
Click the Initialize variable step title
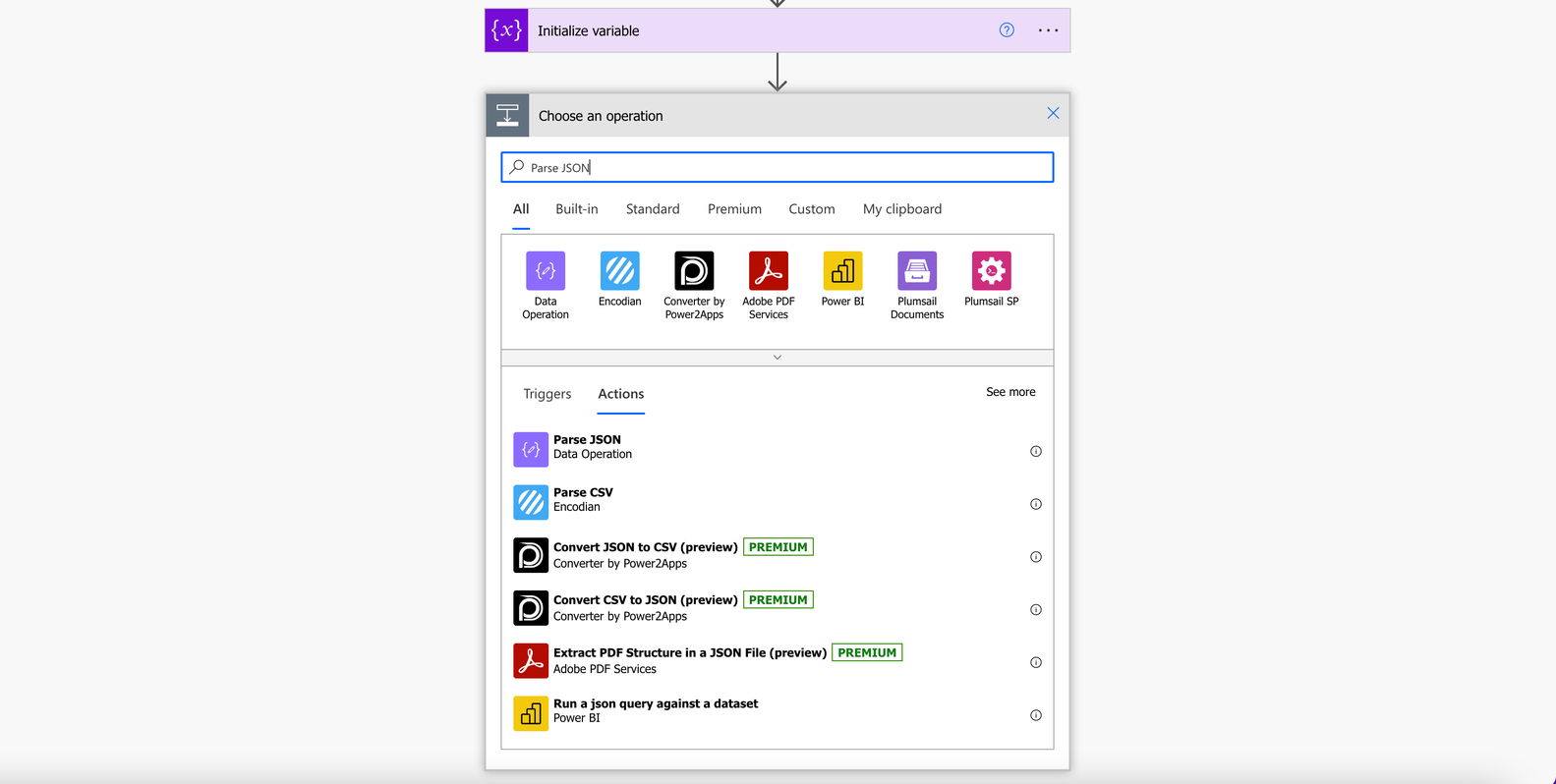[x=589, y=30]
